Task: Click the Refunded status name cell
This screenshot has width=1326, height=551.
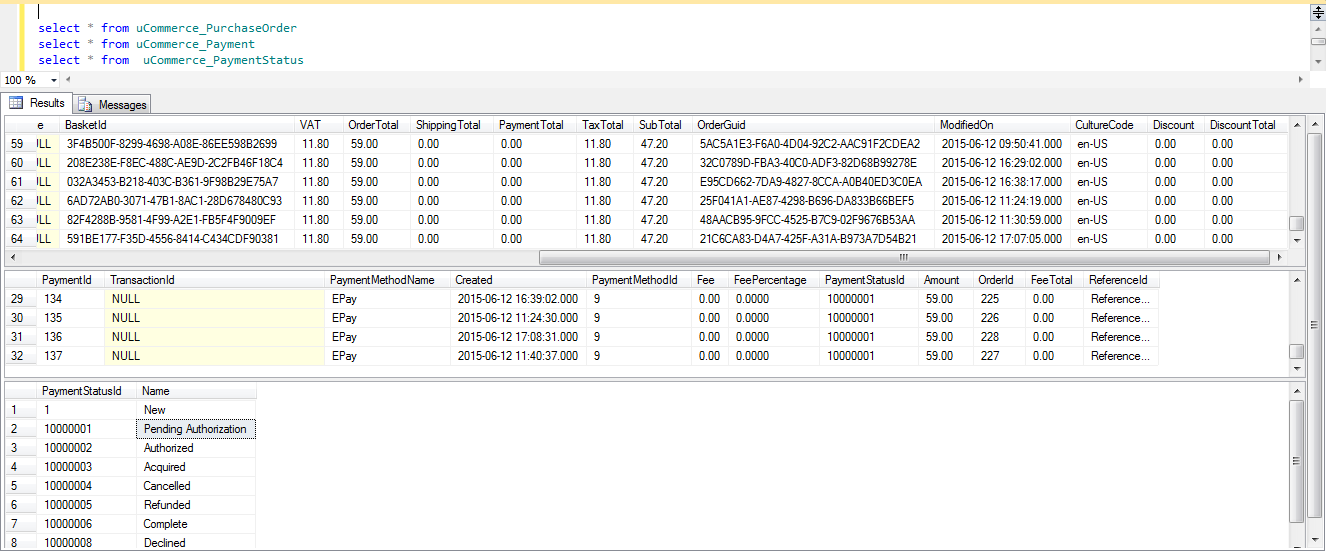Action: (x=196, y=505)
